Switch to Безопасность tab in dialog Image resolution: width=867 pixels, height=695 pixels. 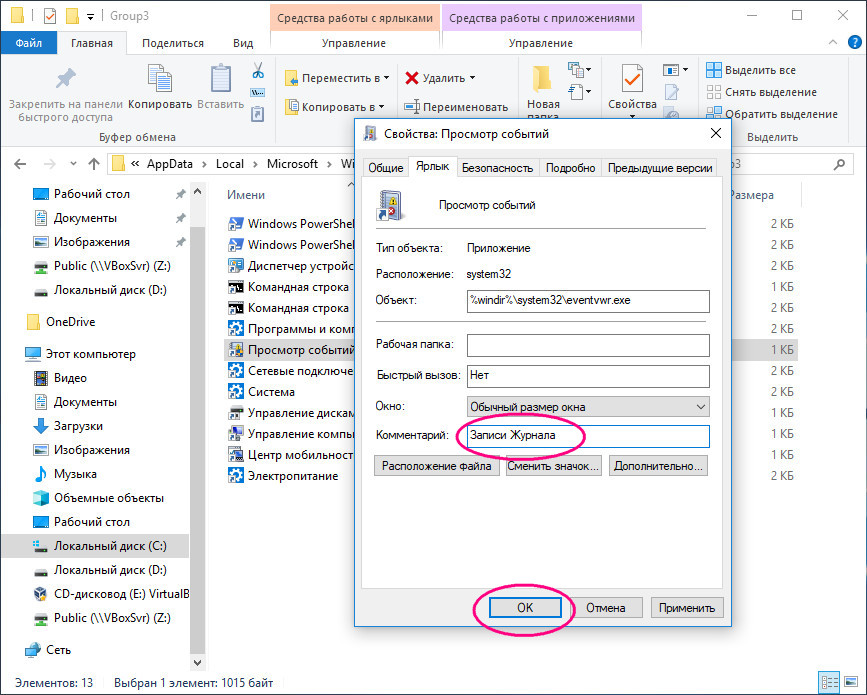497,168
